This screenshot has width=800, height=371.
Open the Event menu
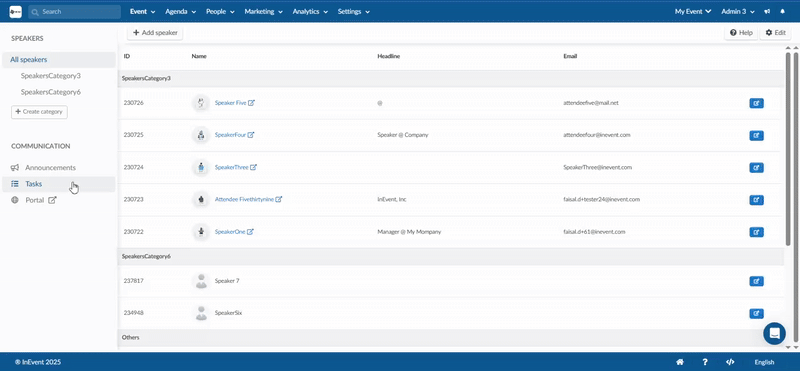pyautogui.click(x=143, y=11)
